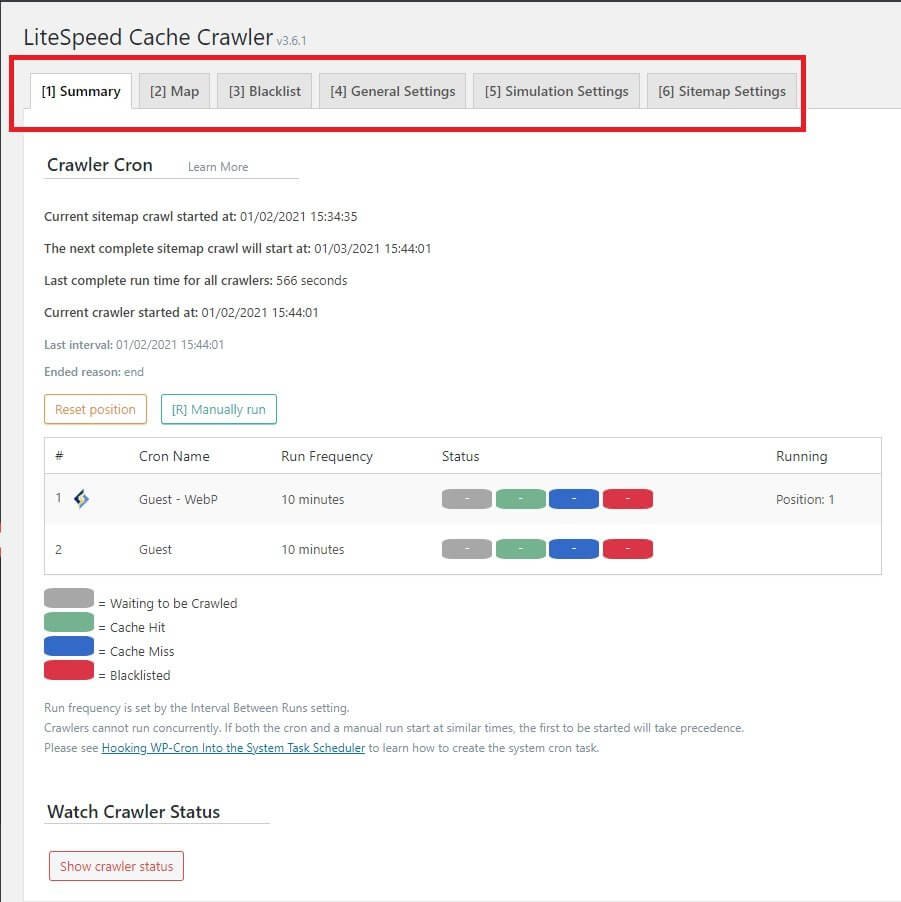Click the v3.6.1 version label
Viewport: 901px width, 902px height.
291,41
